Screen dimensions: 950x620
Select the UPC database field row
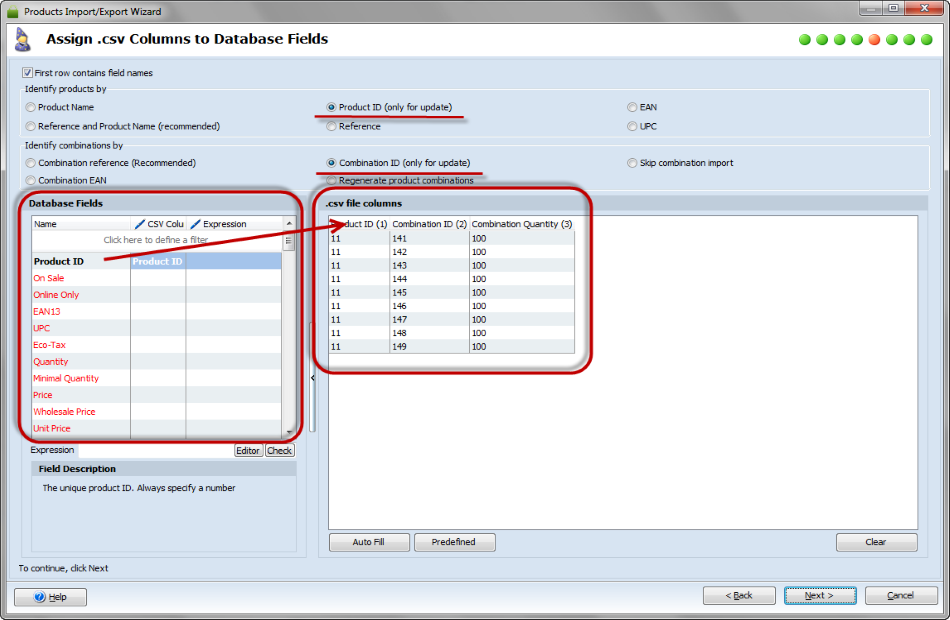(156, 328)
